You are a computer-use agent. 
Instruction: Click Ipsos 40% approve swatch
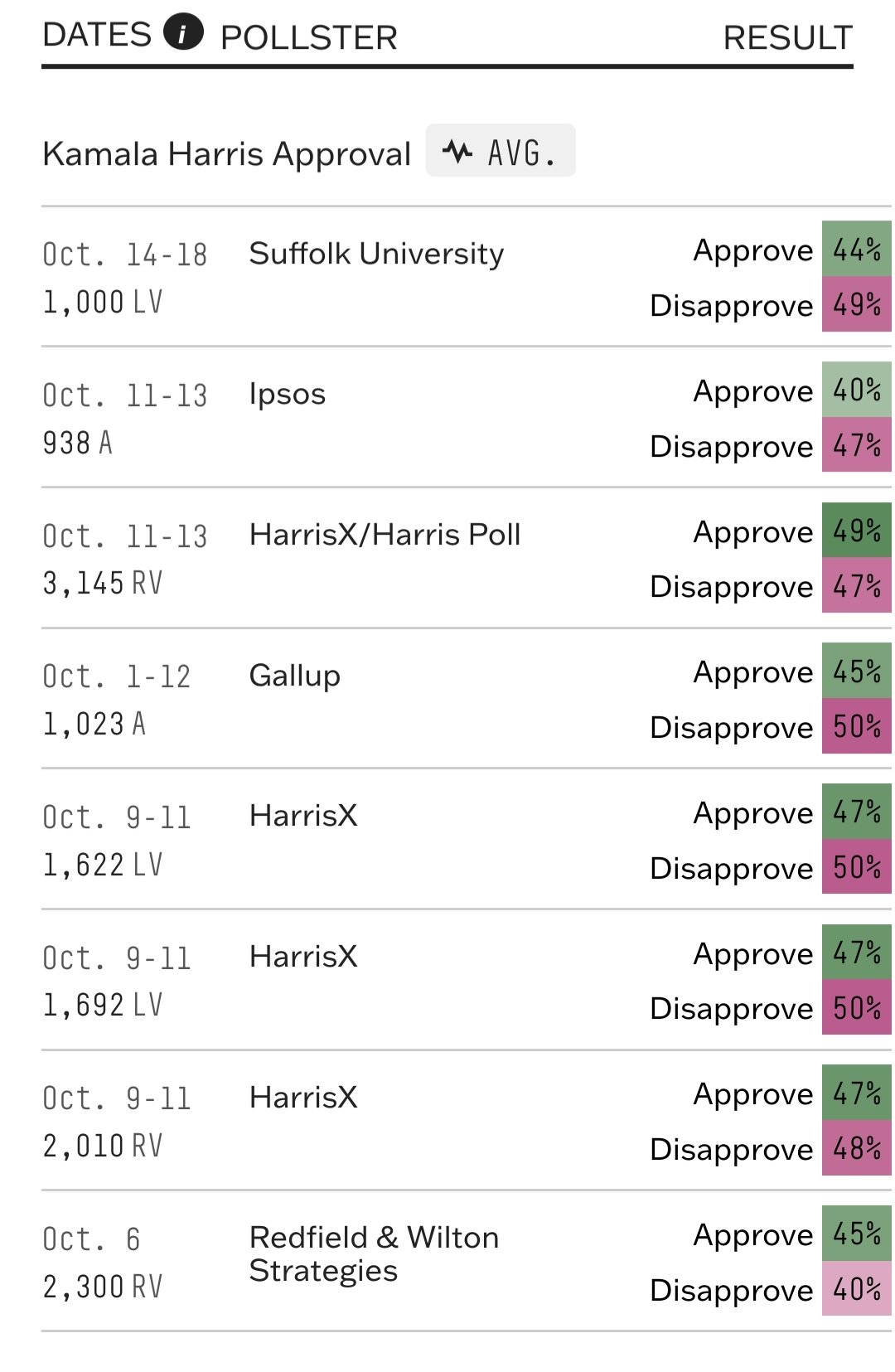(856, 390)
